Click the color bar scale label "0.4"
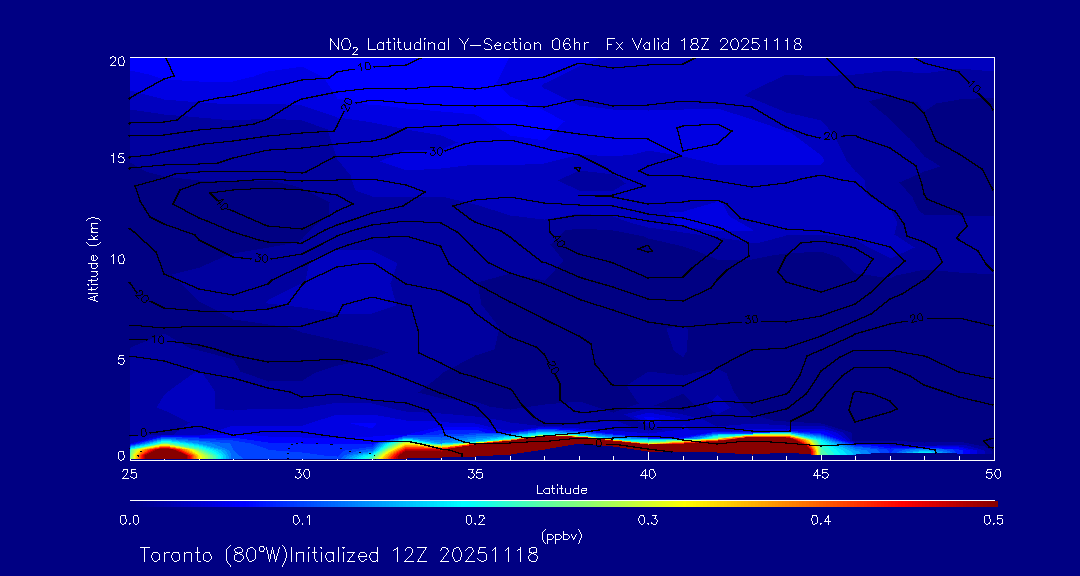This screenshot has width=1080, height=576. [x=820, y=521]
